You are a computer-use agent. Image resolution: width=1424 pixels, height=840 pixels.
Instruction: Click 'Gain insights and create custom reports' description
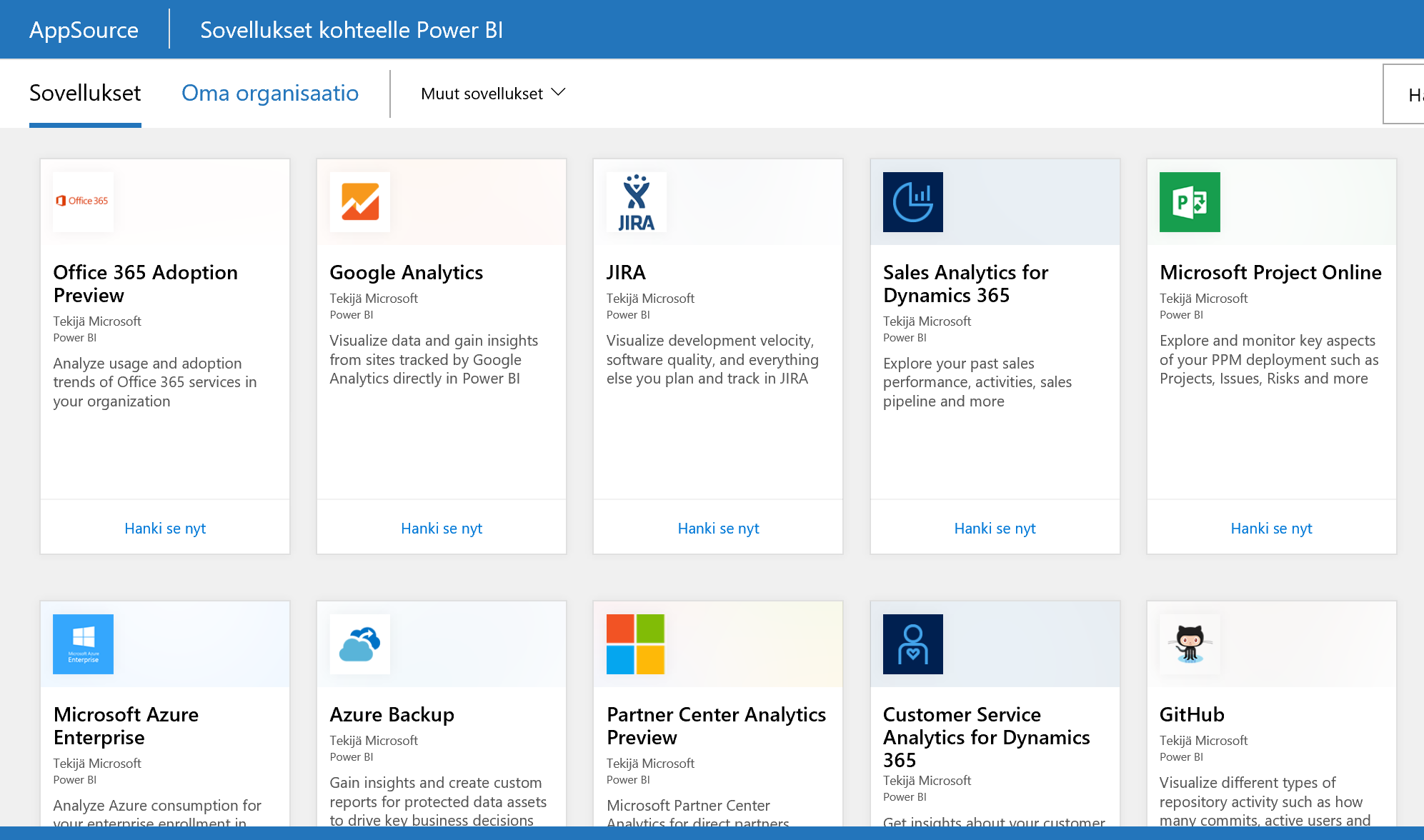(x=438, y=801)
